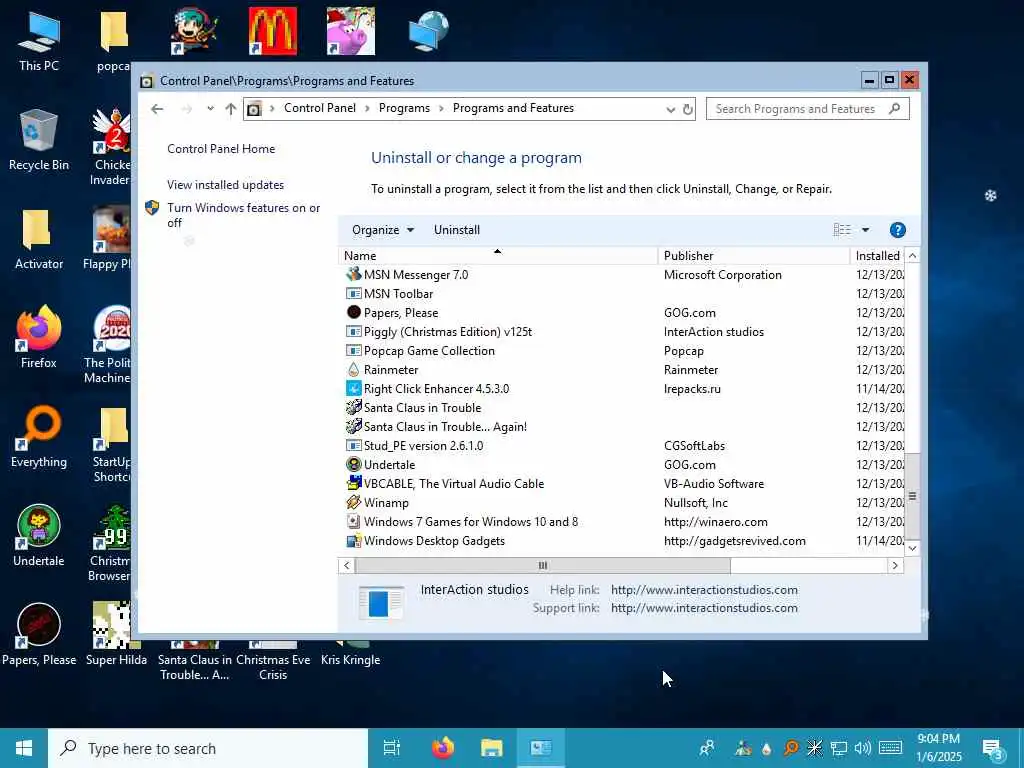Click the VBCABLE program icon

click(353, 483)
